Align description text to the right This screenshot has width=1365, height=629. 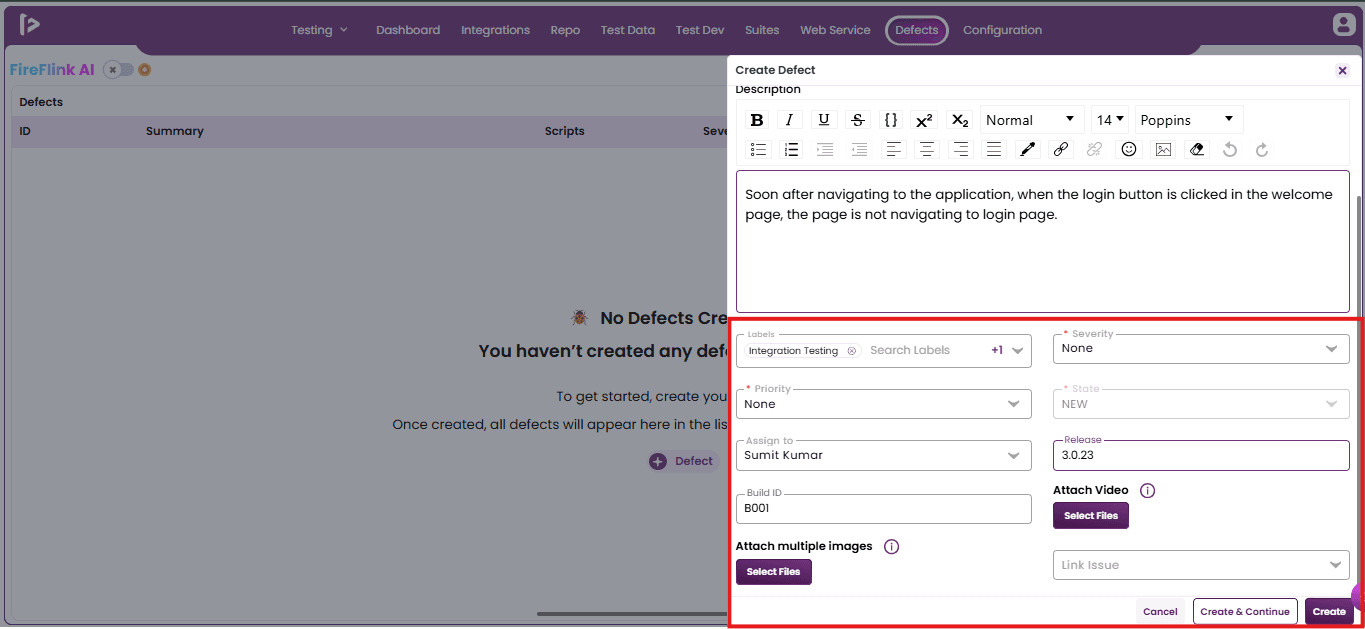961,149
